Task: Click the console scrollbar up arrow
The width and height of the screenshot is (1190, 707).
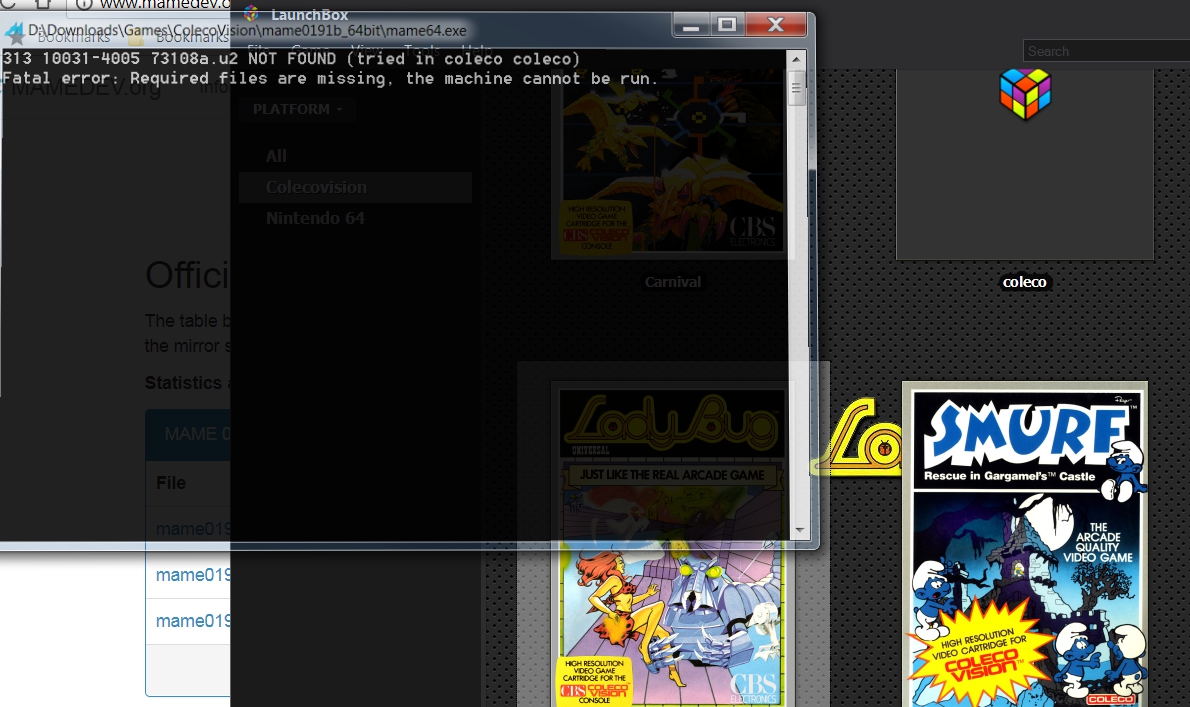Action: click(796, 59)
